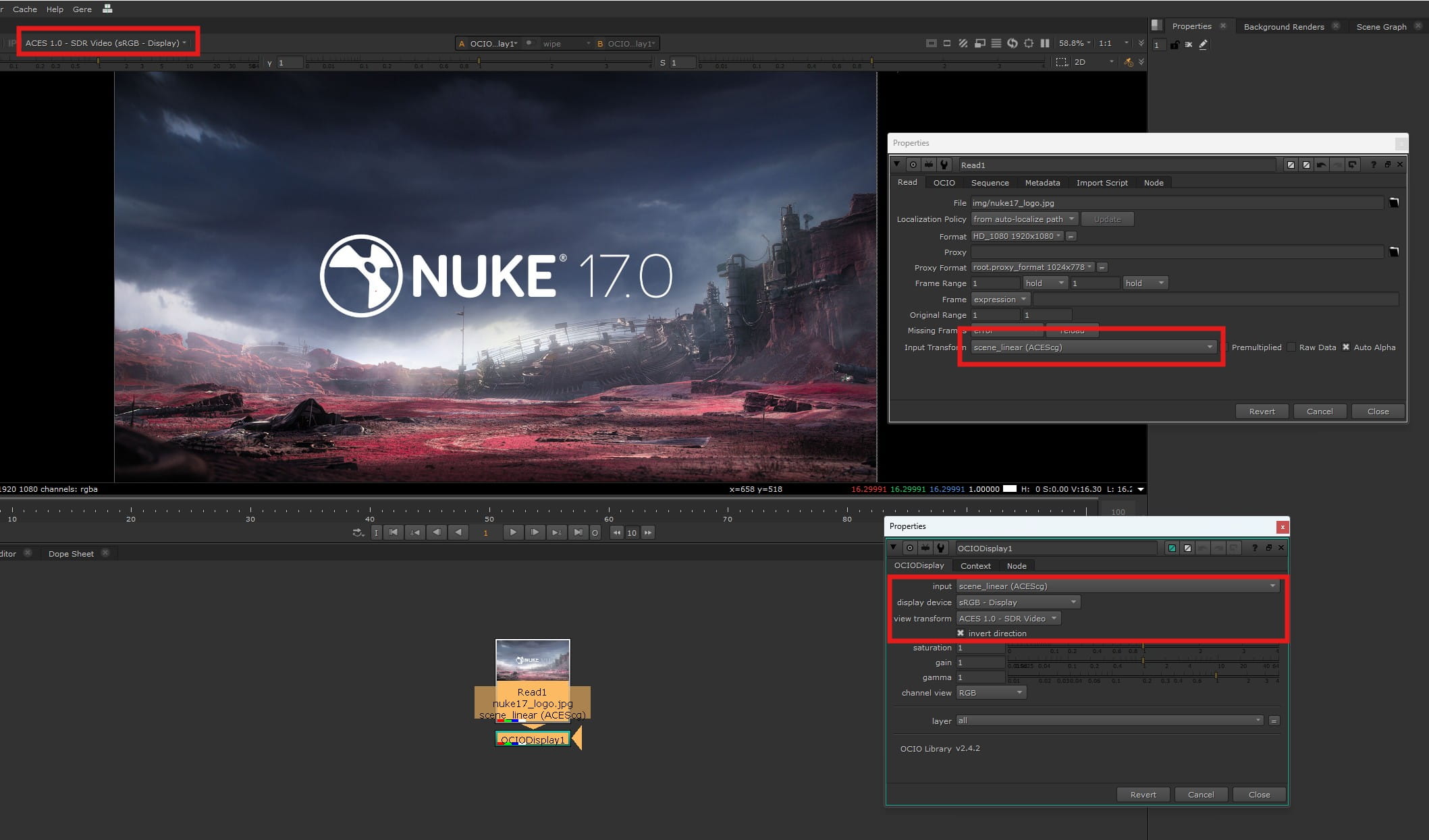Image resolution: width=1429 pixels, height=840 pixels.
Task: Toggle the region of interest icon in the viewer
Action: [1062, 62]
